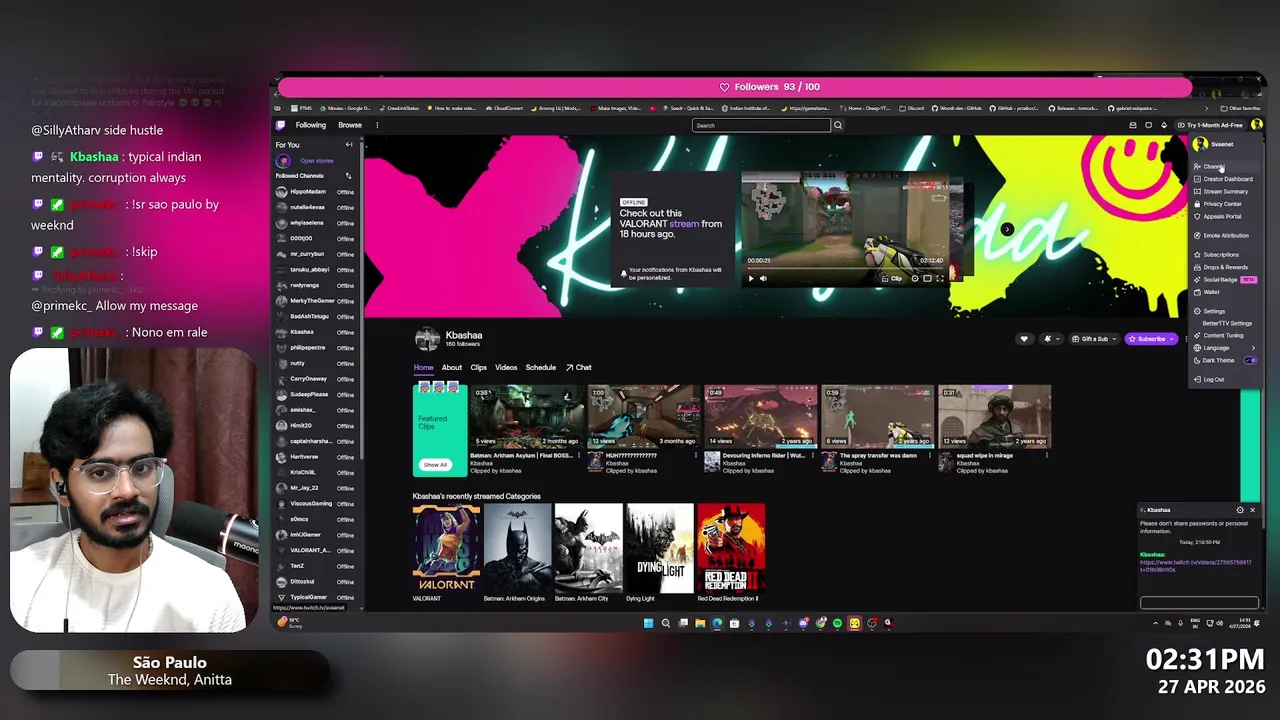Switch to the Clips tab

point(479,367)
